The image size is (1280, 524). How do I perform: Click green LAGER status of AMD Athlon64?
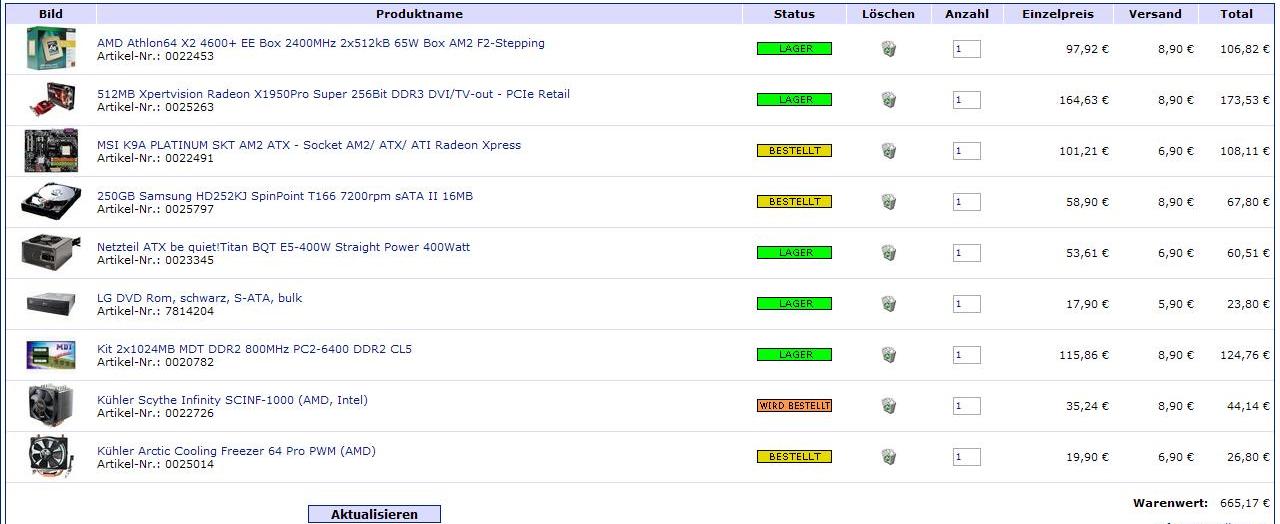pyautogui.click(x=794, y=49)
